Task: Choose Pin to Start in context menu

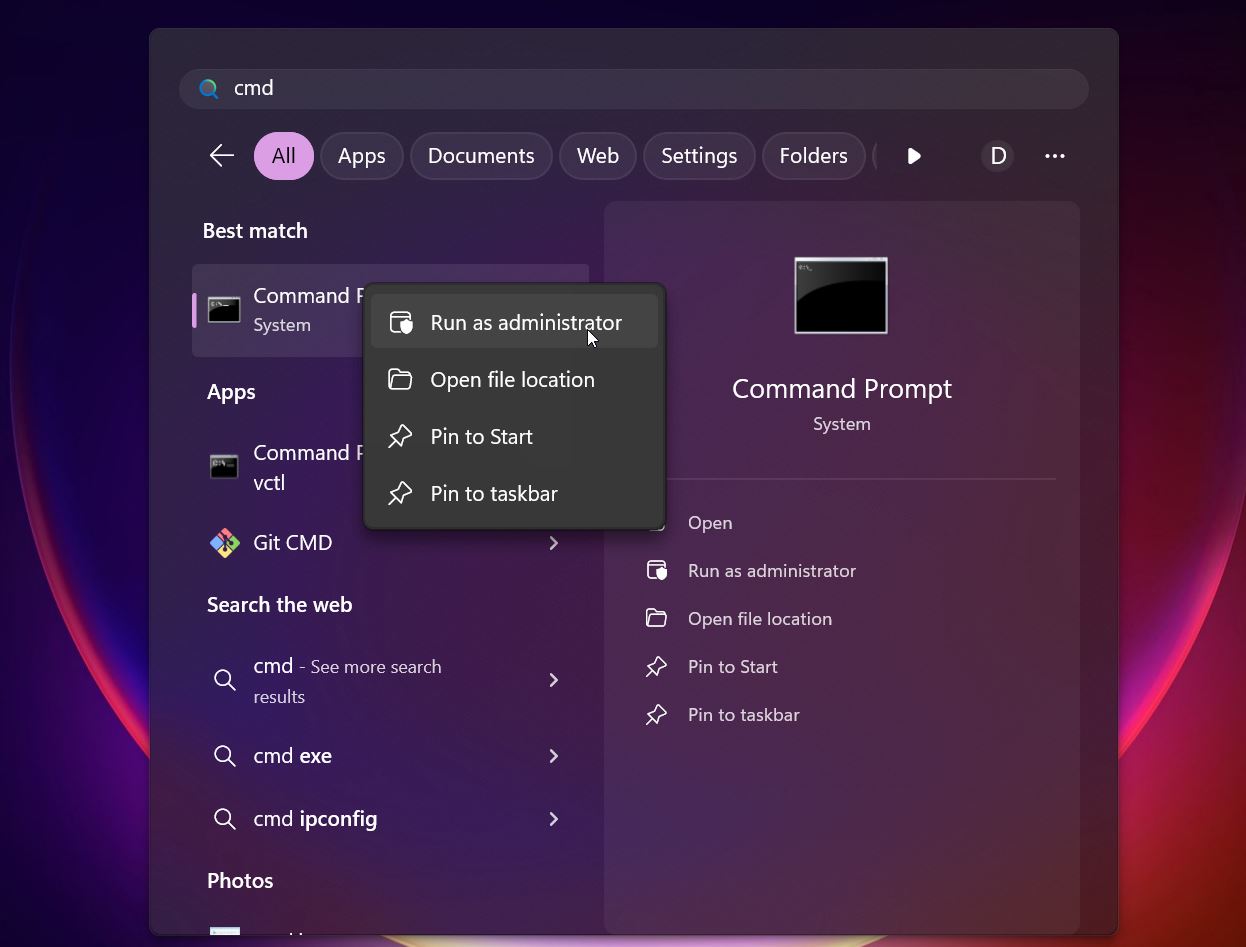Action: pyautogui.click(x=514, y=436)
